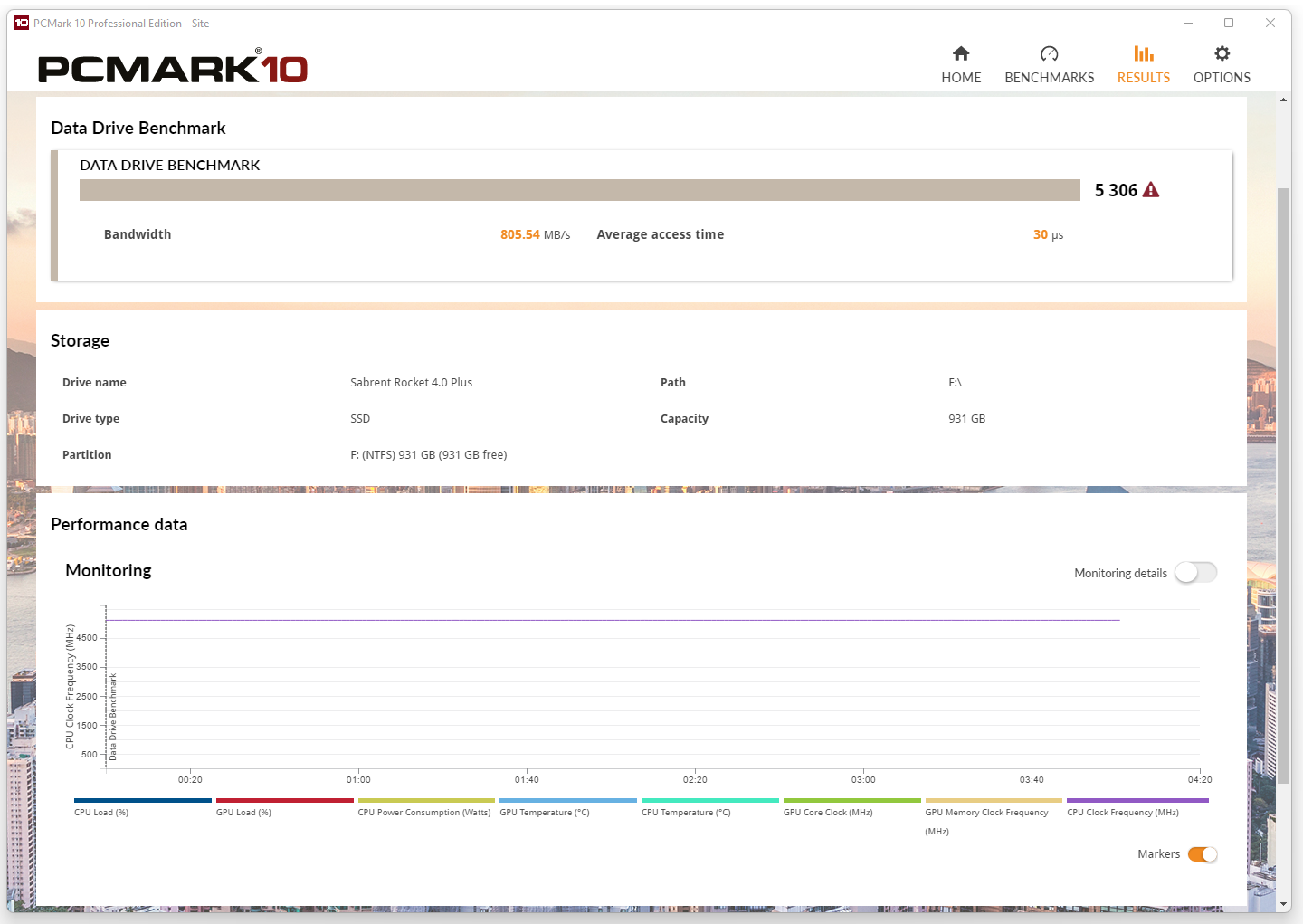1303x924 pixels.
Task: Click the 805.54 MB/s bandwidth value
Action: [x=536, y=234]
